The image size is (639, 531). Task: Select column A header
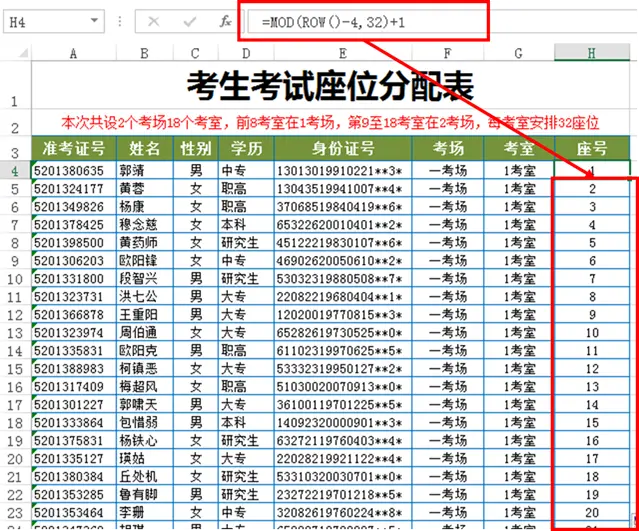[x=73, y=53]
